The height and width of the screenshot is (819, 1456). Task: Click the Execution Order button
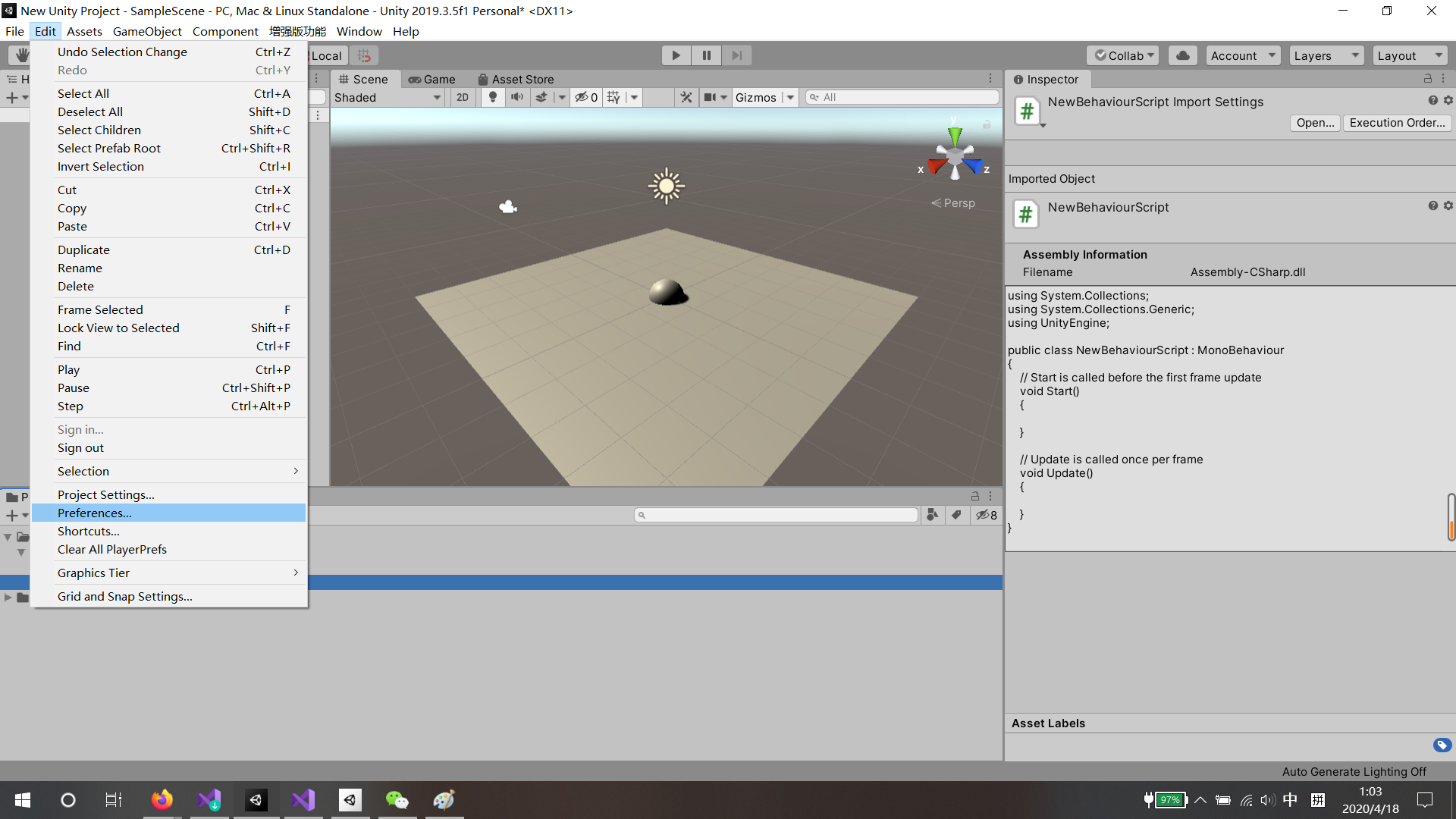tap(1396, 122)
